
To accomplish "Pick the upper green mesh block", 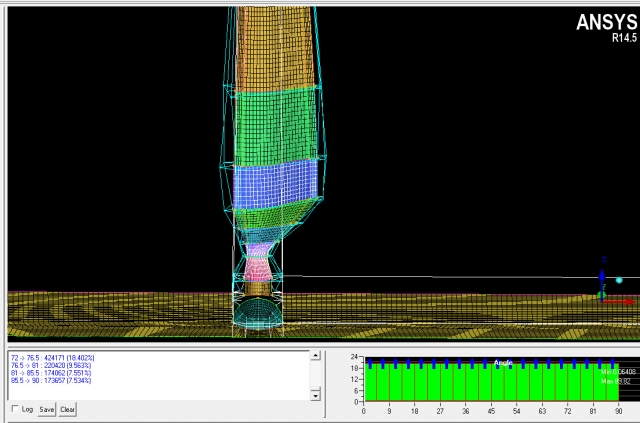I will (277, 122).
